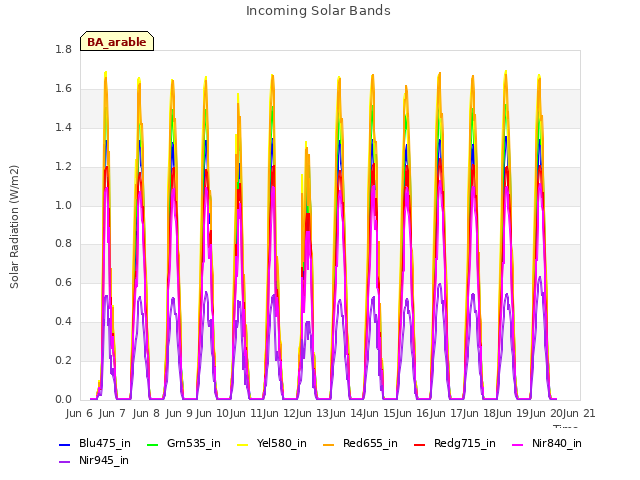Click the Nir945_in legend label
Image resolution: width=640 pixels, height=480 pixels.
click(104, 460)
